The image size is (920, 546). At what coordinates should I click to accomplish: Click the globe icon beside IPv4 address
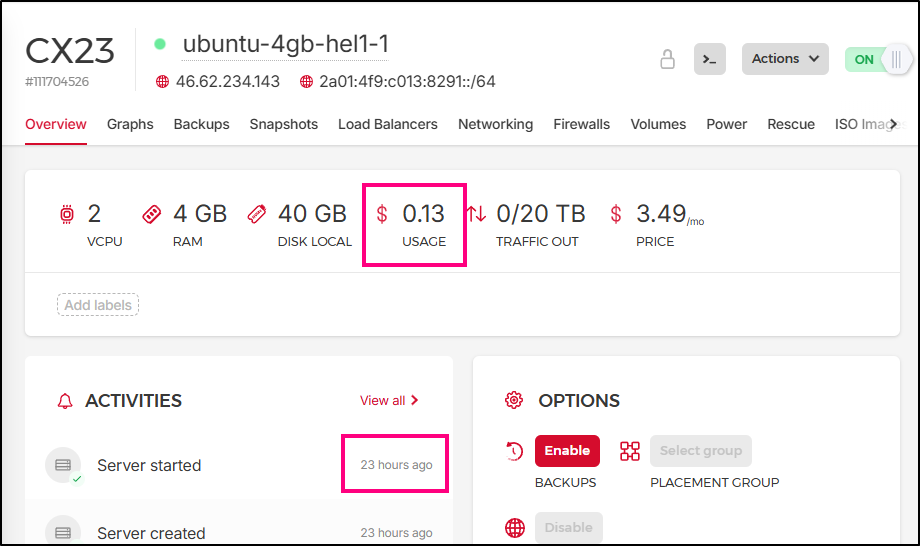(162, 82)
